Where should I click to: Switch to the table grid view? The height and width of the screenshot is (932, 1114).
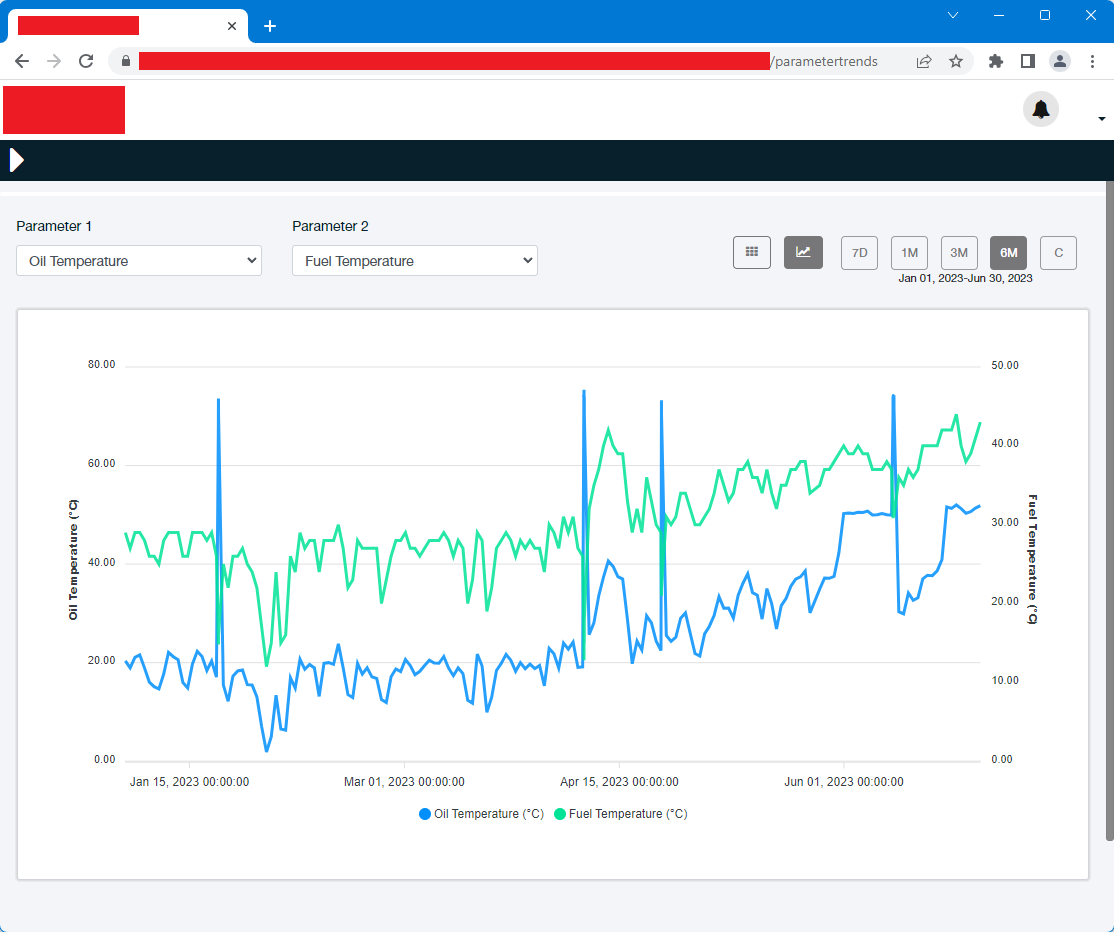click(752, 253)
